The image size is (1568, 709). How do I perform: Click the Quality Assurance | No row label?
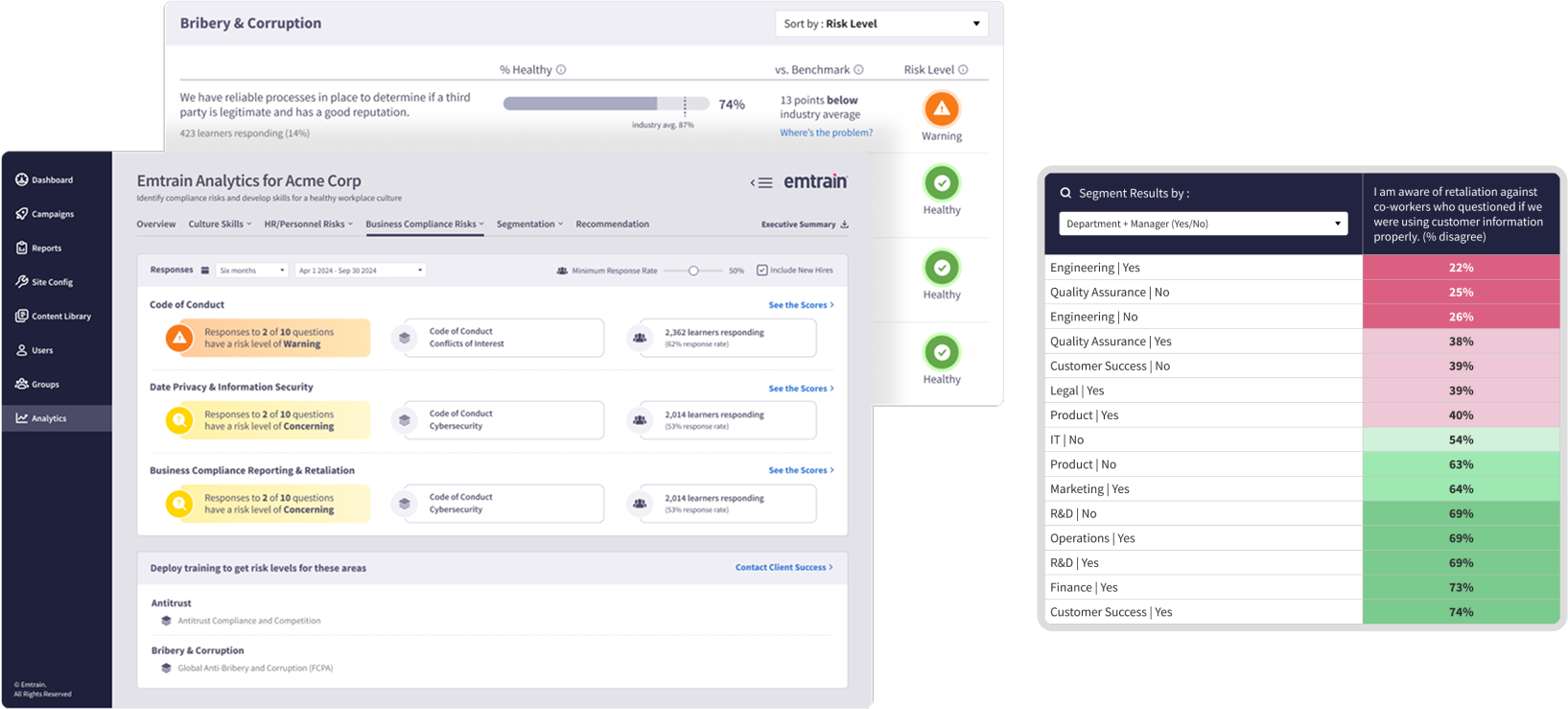(x=1110, y=292)
